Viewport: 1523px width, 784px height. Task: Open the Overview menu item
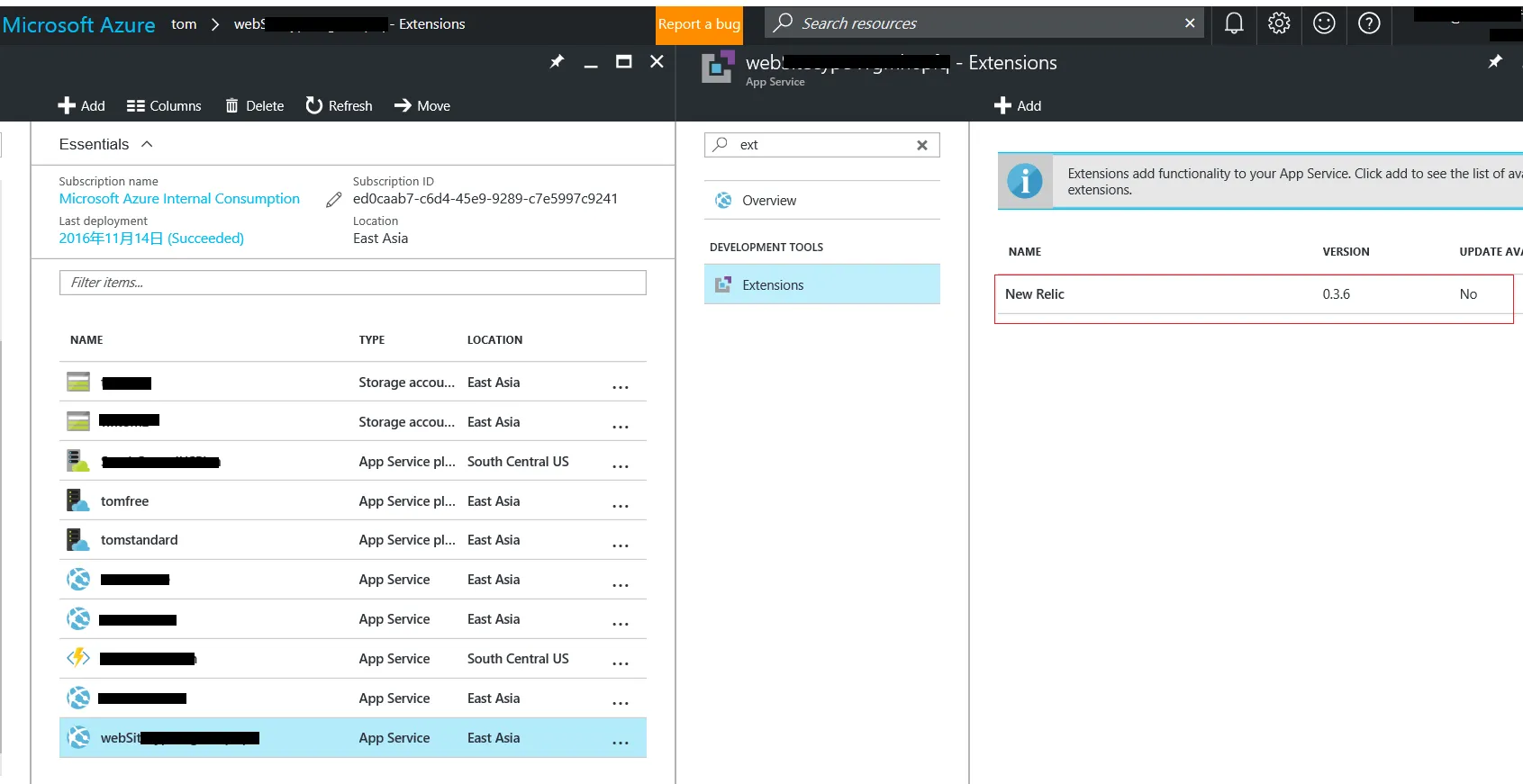(x=821, y=200)
